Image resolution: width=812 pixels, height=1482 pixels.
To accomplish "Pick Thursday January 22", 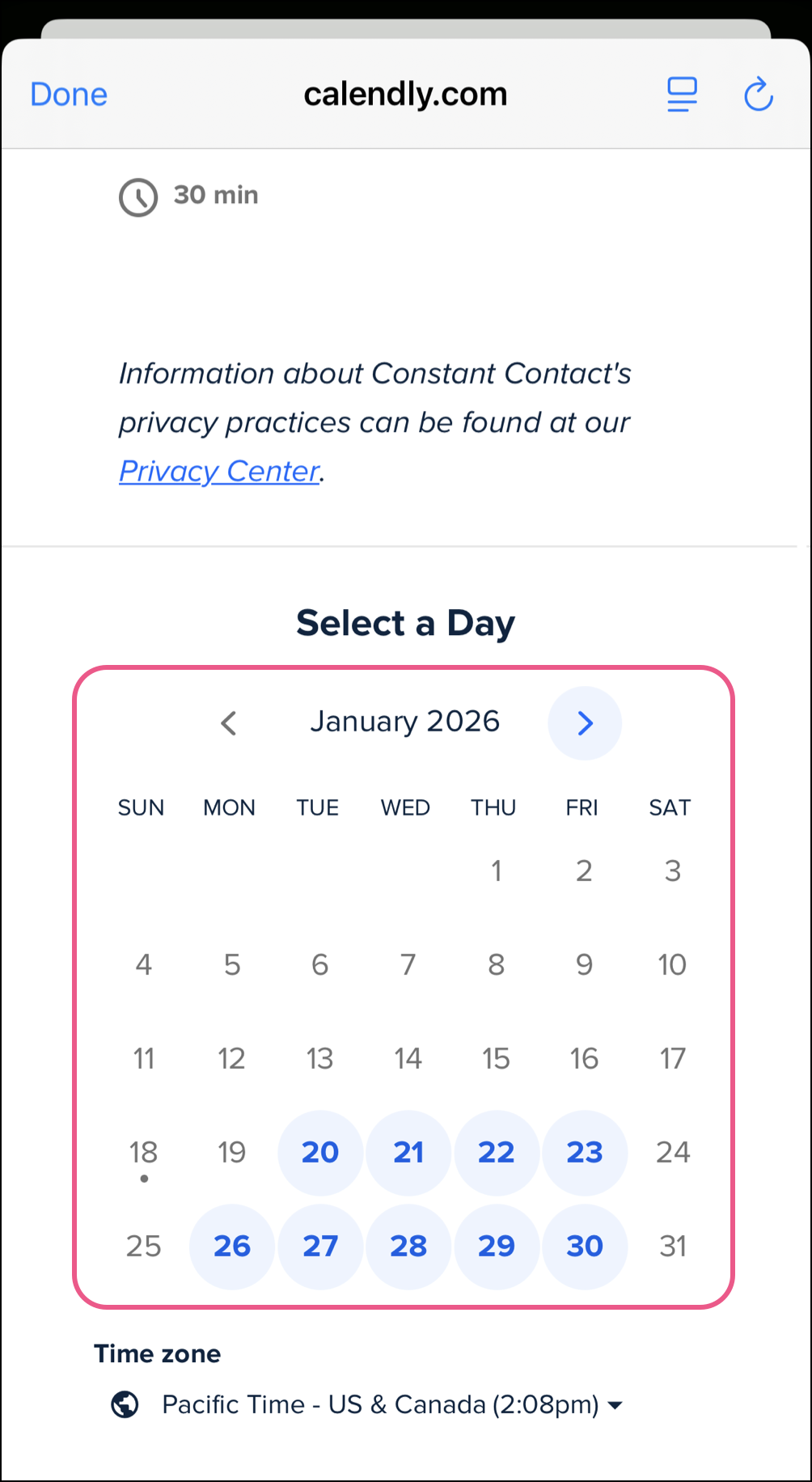I will [x=496, y=1152].
